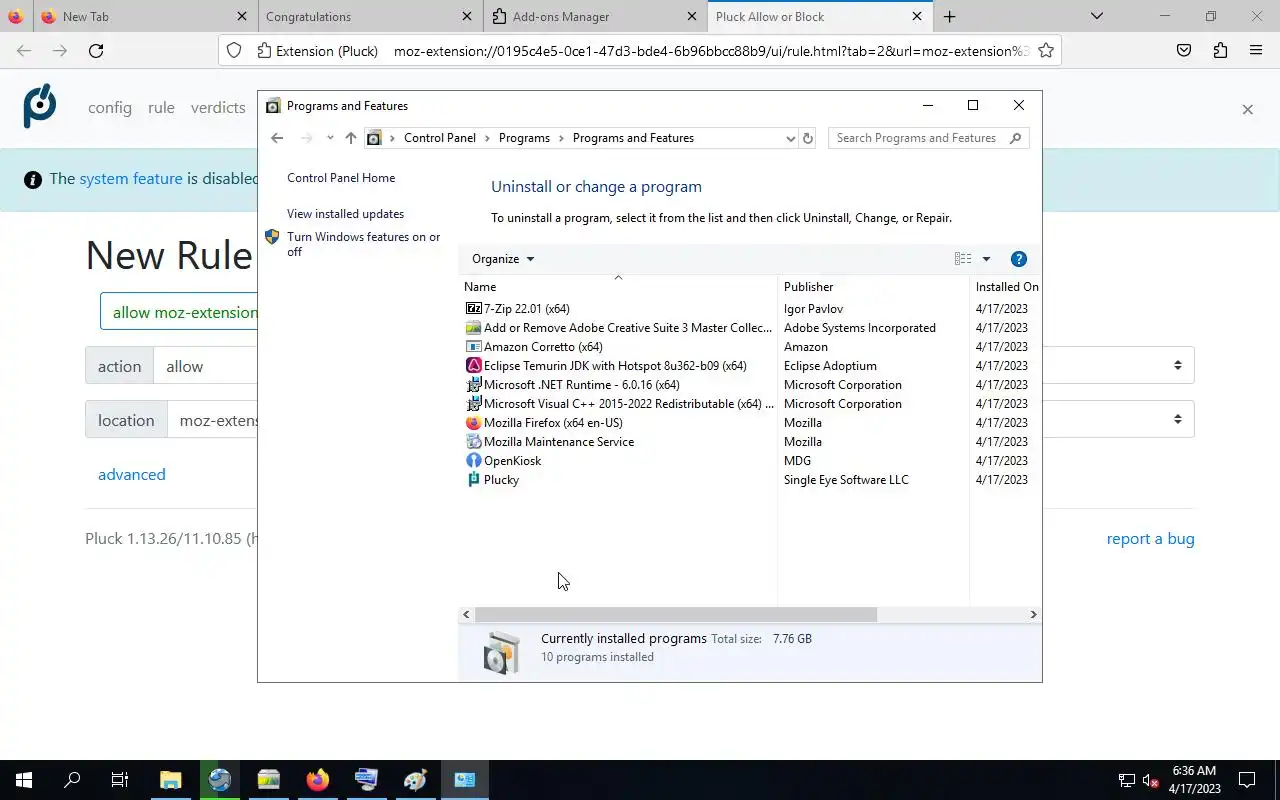Screen dimensions: 1280x800
Task: Open the Firefox hamburger application menu
Action: [x=1256, y=51]
